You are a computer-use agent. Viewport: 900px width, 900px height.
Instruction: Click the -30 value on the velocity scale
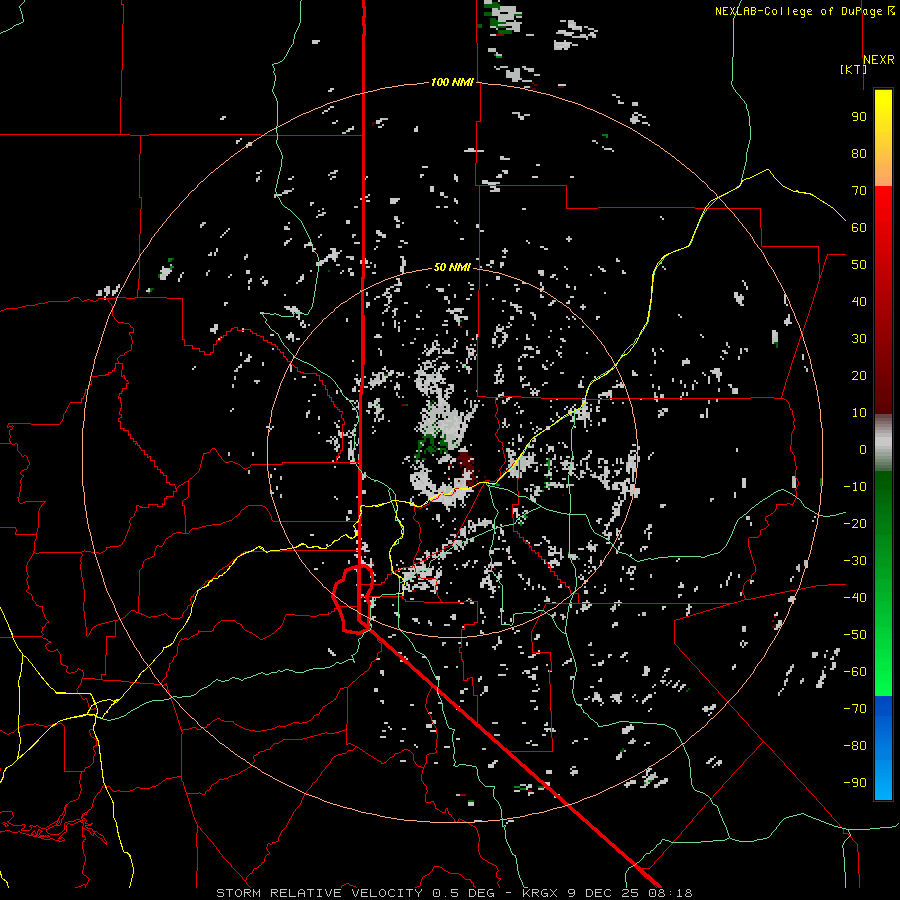point(855,561)
